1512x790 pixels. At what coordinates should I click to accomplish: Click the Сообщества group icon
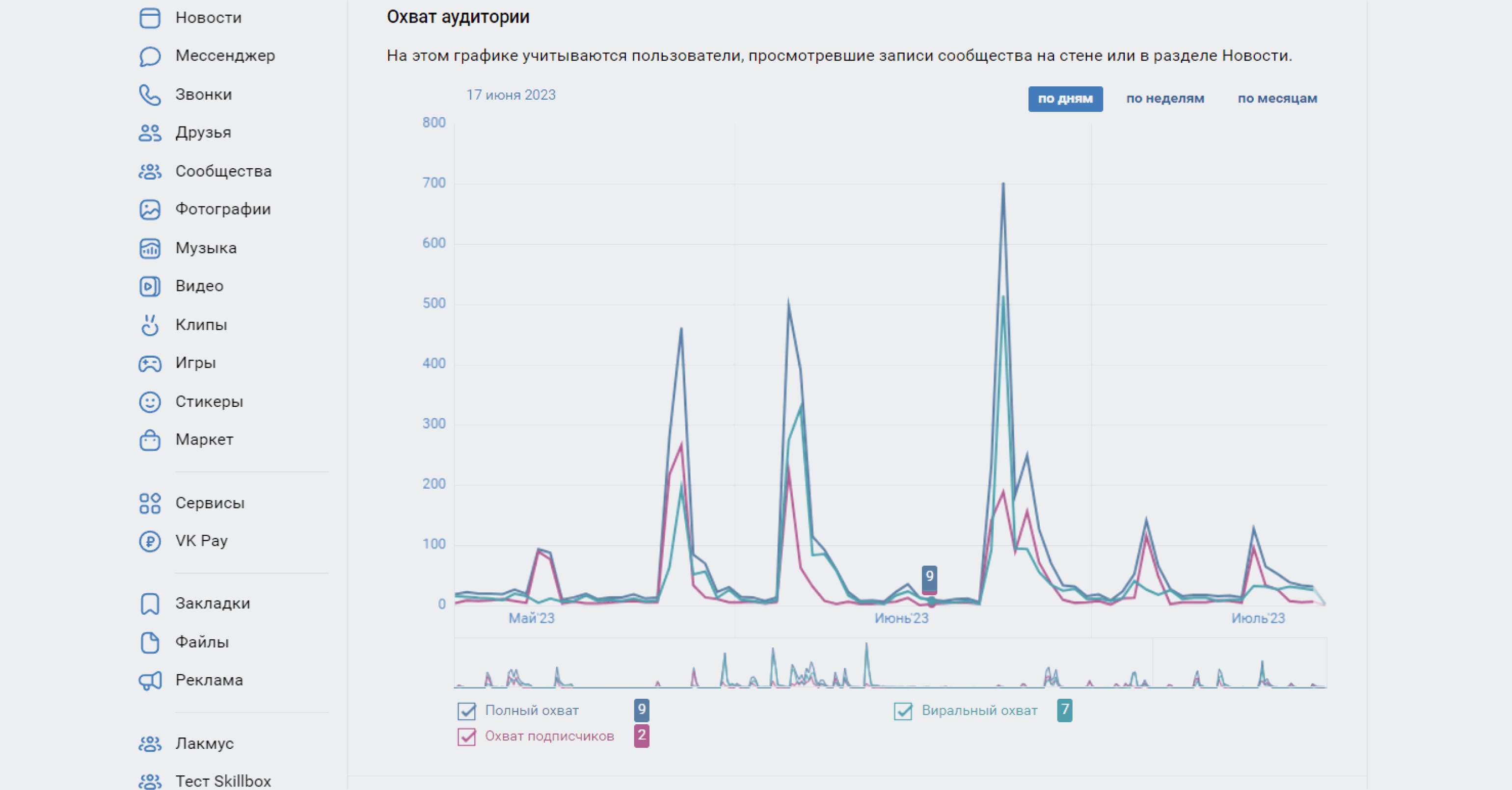(150, 171)
